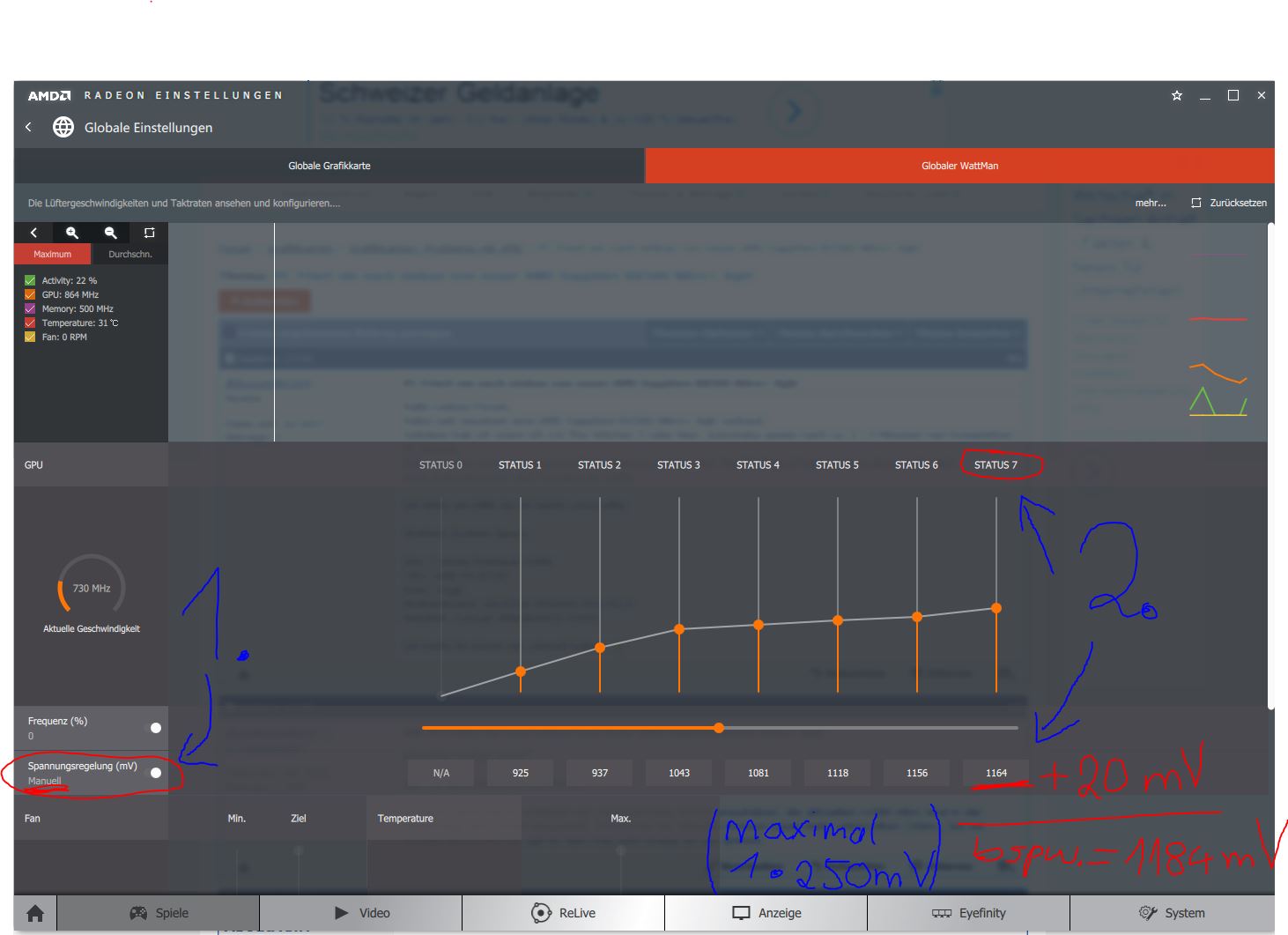Screen dimensions: 1288x935
Task: Go back with the header arrow
Action: point(28,128)
